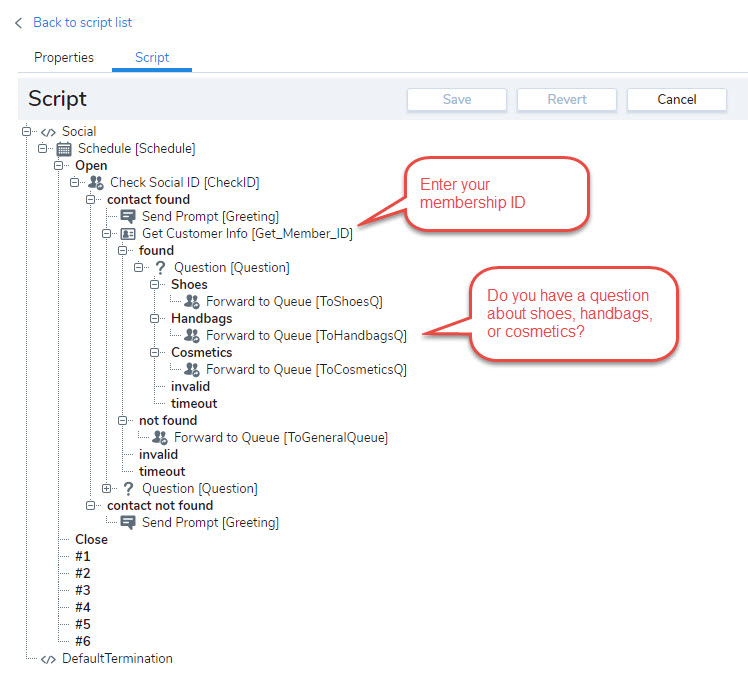Click the ToCosmeticsQ forward queue icon
The height and width of the screenshot is (699, 748).
point(192,369)
